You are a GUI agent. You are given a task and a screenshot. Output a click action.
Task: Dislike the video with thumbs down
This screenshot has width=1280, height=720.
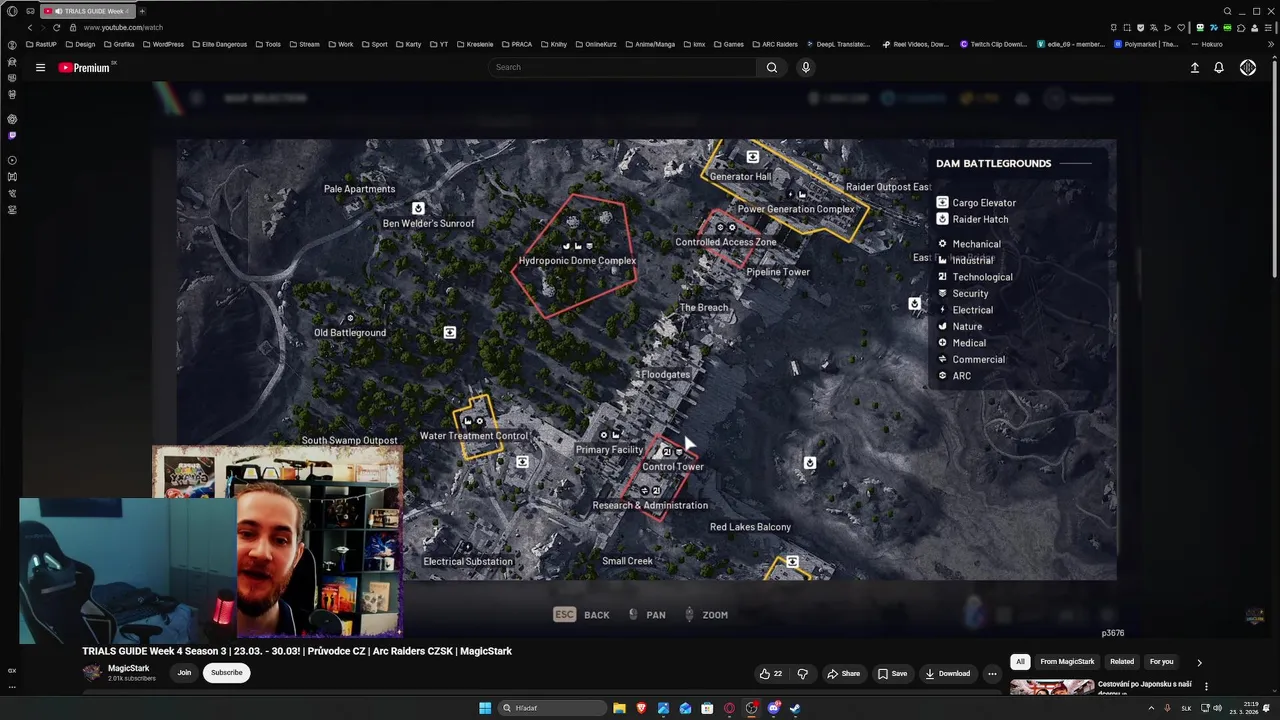(x=802, y=673)
